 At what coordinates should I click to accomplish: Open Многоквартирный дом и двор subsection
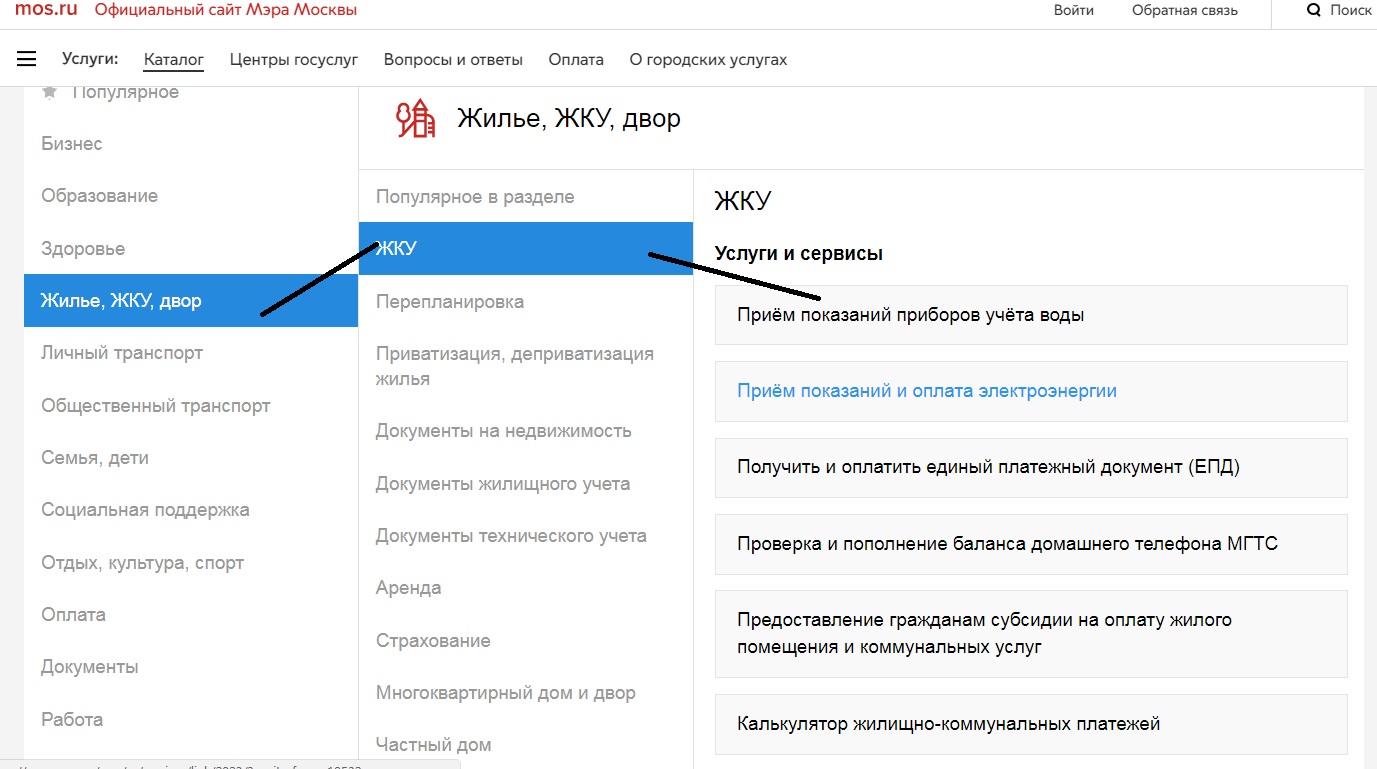coord(526,693)
